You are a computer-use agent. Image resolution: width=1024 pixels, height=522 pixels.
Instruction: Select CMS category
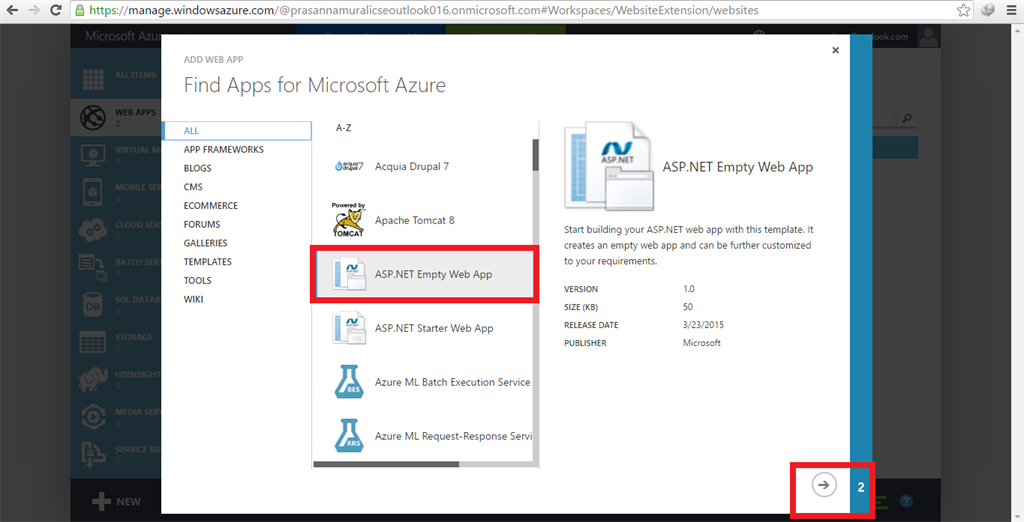pyautogui.click(x=193, y=187)
